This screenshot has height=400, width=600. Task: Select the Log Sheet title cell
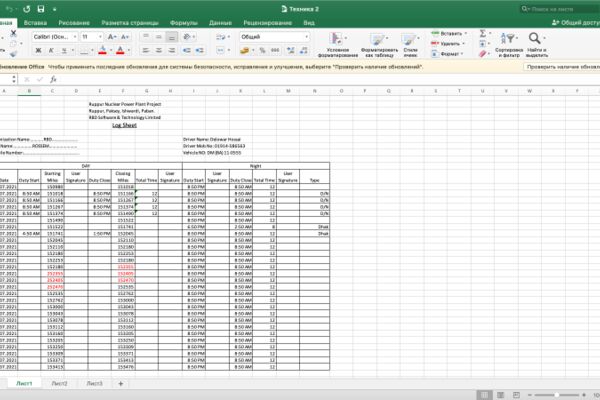pyautogui.click(x=124, y=125)
